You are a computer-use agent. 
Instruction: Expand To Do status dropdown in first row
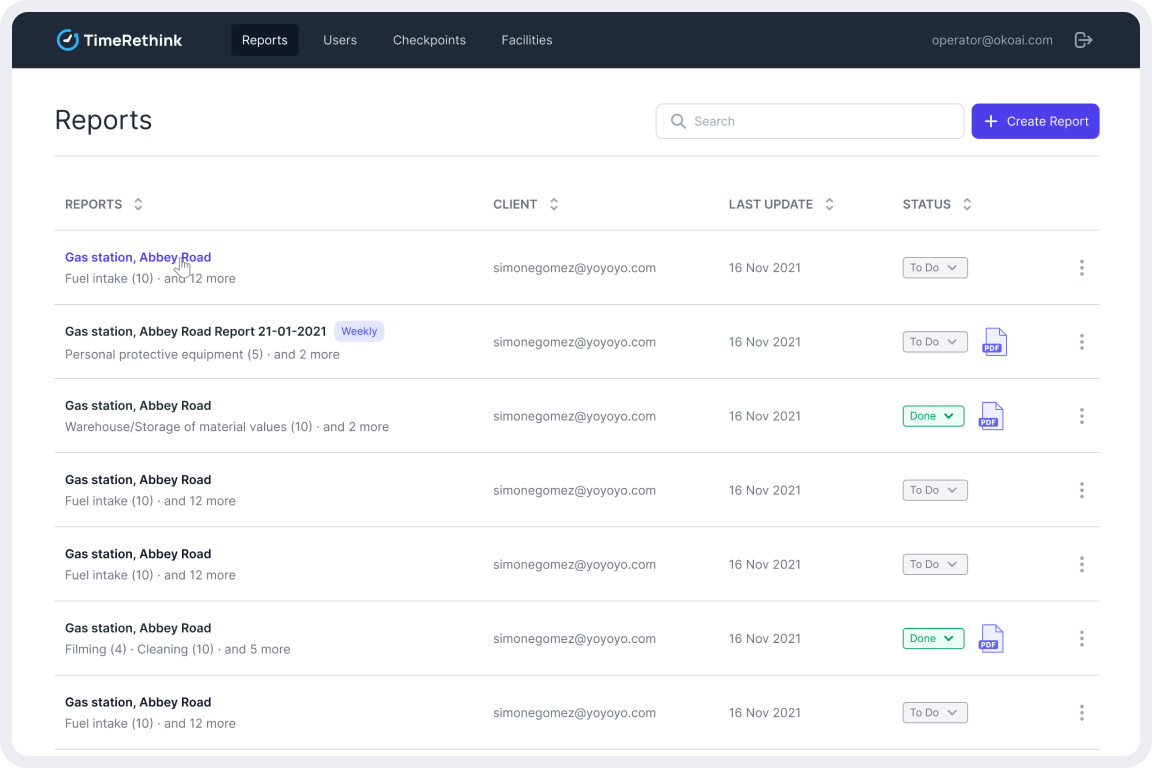(x=935, y=268)
